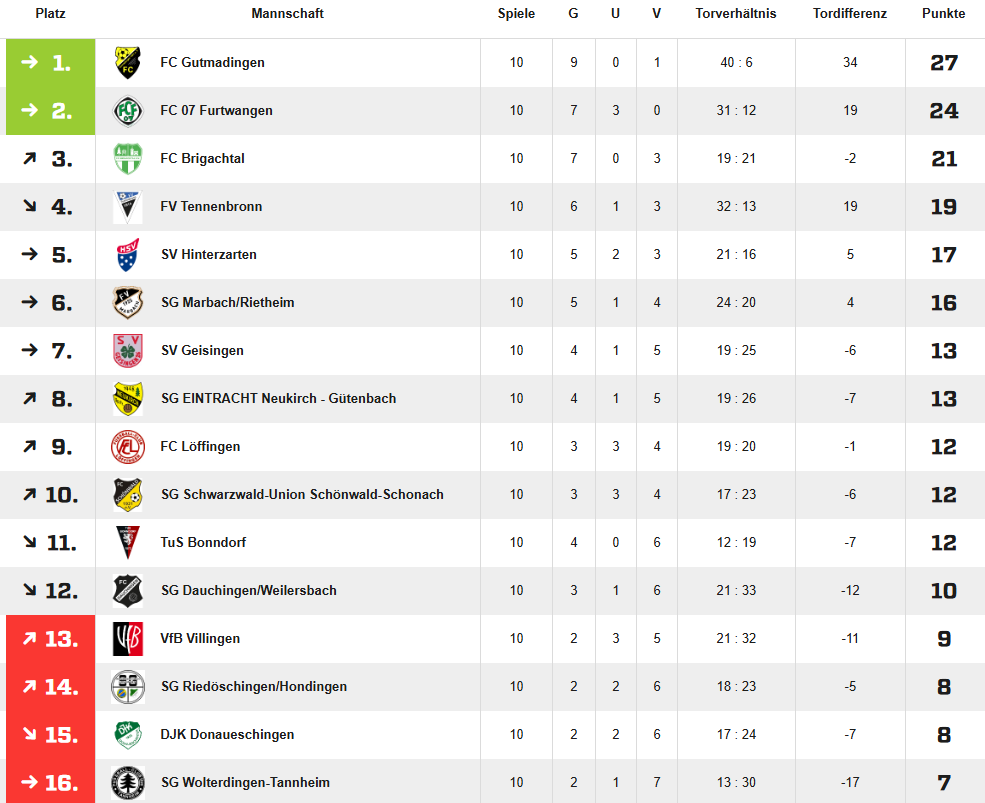Click the Punkte column header

943,14
